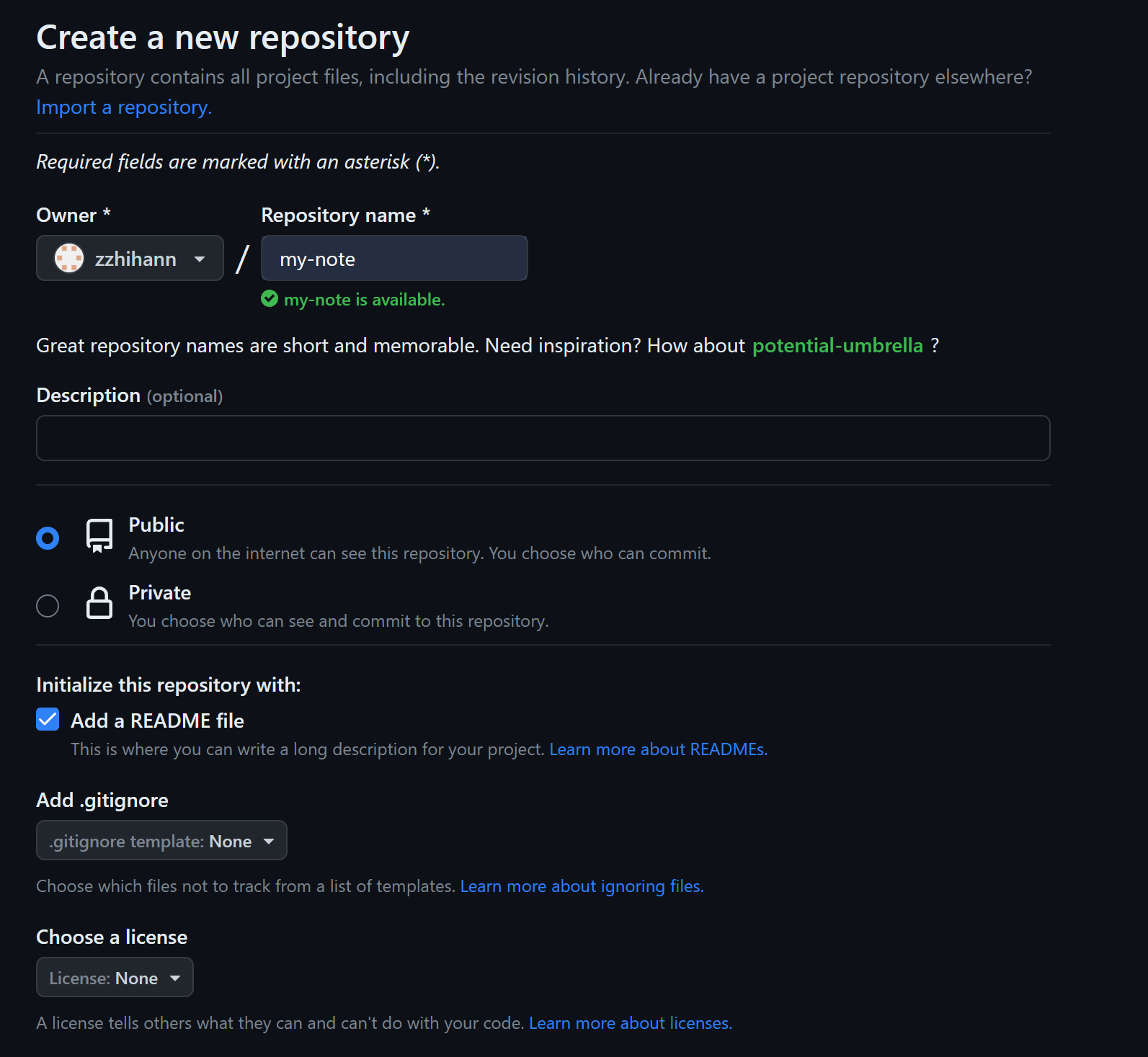Image resolution: width=1148 pixels, height=1057 pixels.
Task: Click the Add a README file label
Action: 157,721
